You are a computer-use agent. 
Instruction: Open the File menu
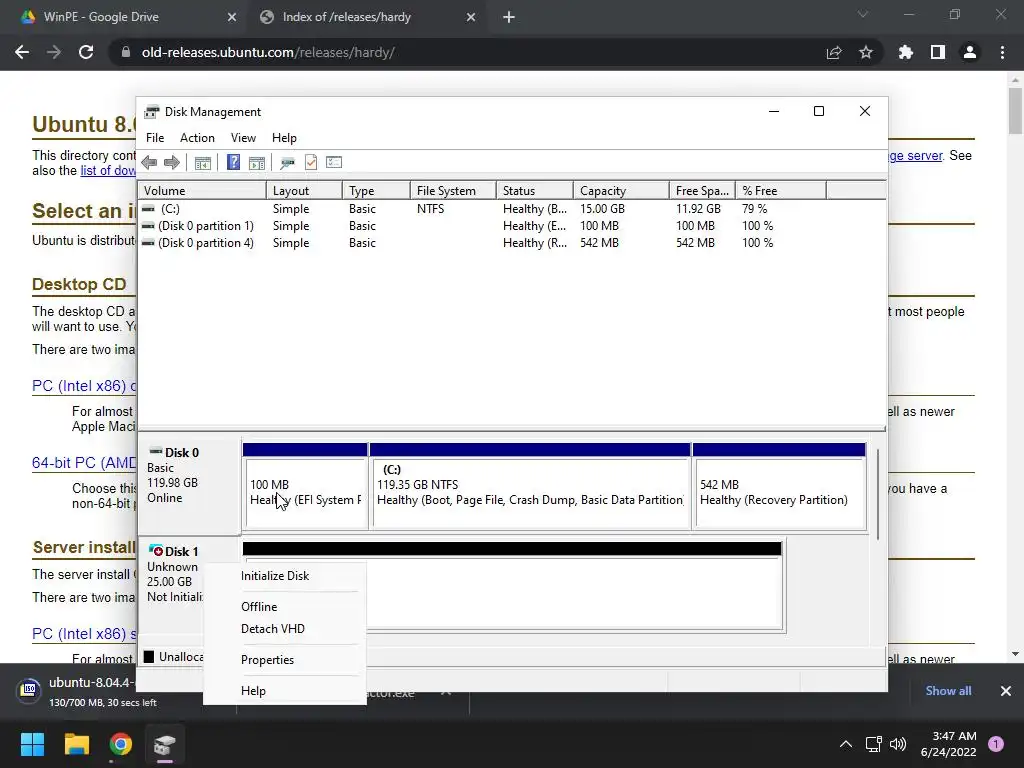click(155, 138)
